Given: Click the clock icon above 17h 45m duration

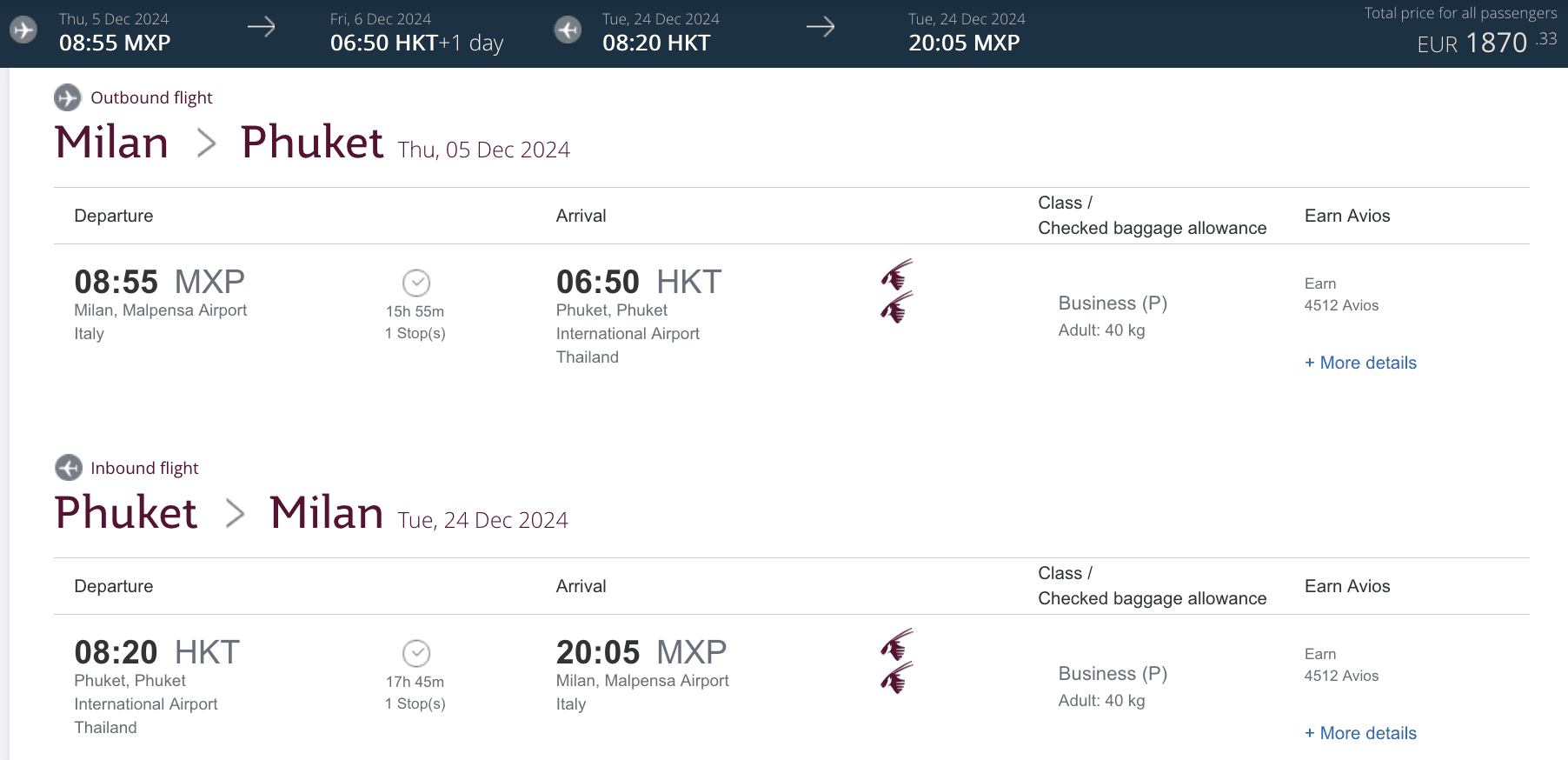Looking at the screenshot, I should coord(416,653).
